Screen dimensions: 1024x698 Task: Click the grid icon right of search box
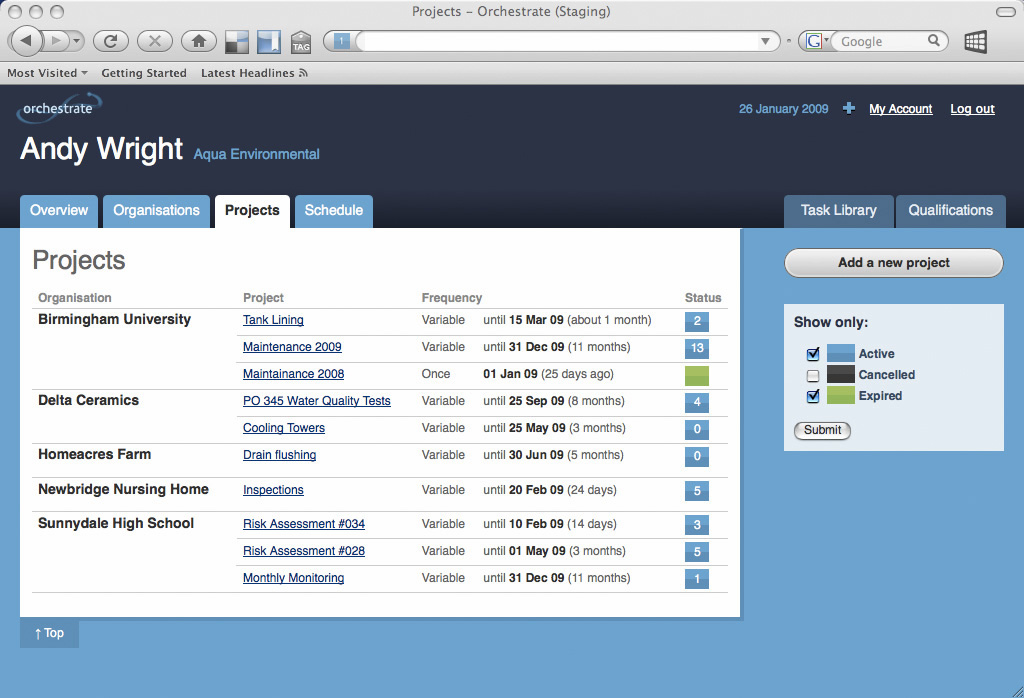click(x=975, y=41)
